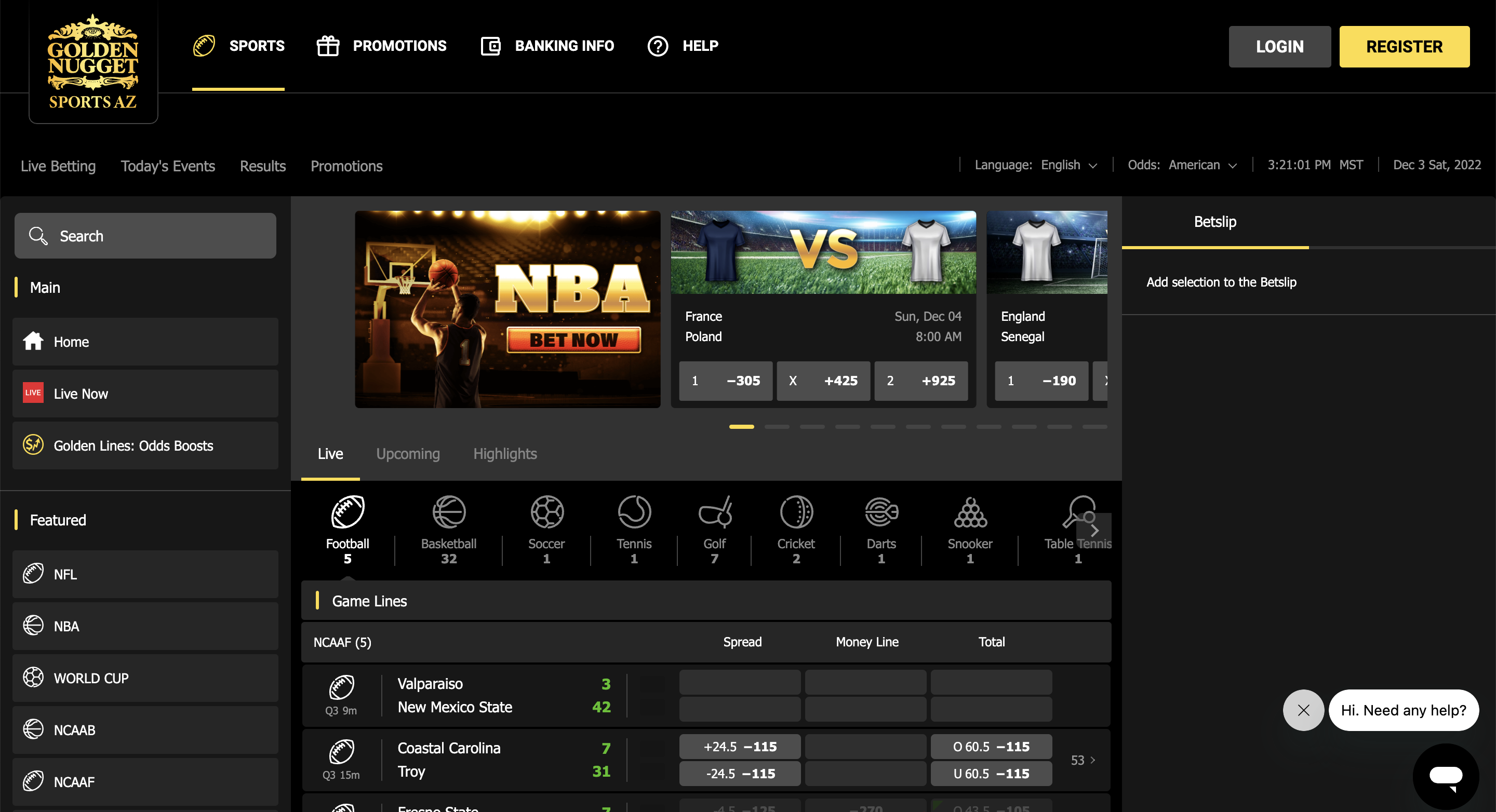Select the last carousel indicator dash

click(x=1094, y=427)
